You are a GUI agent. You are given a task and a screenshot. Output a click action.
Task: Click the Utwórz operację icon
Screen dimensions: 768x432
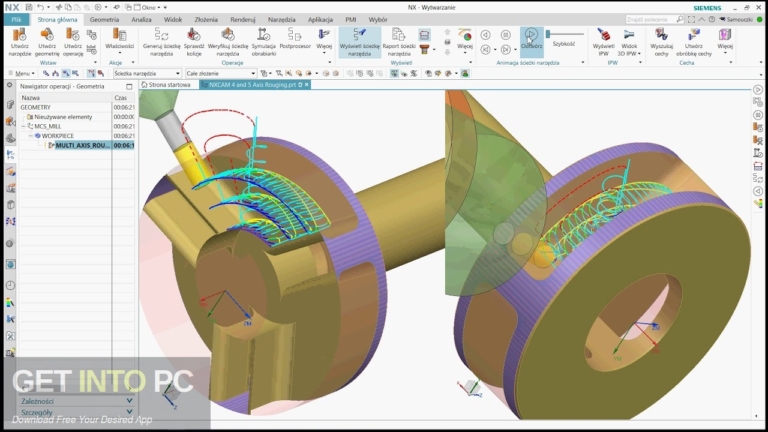72,35
